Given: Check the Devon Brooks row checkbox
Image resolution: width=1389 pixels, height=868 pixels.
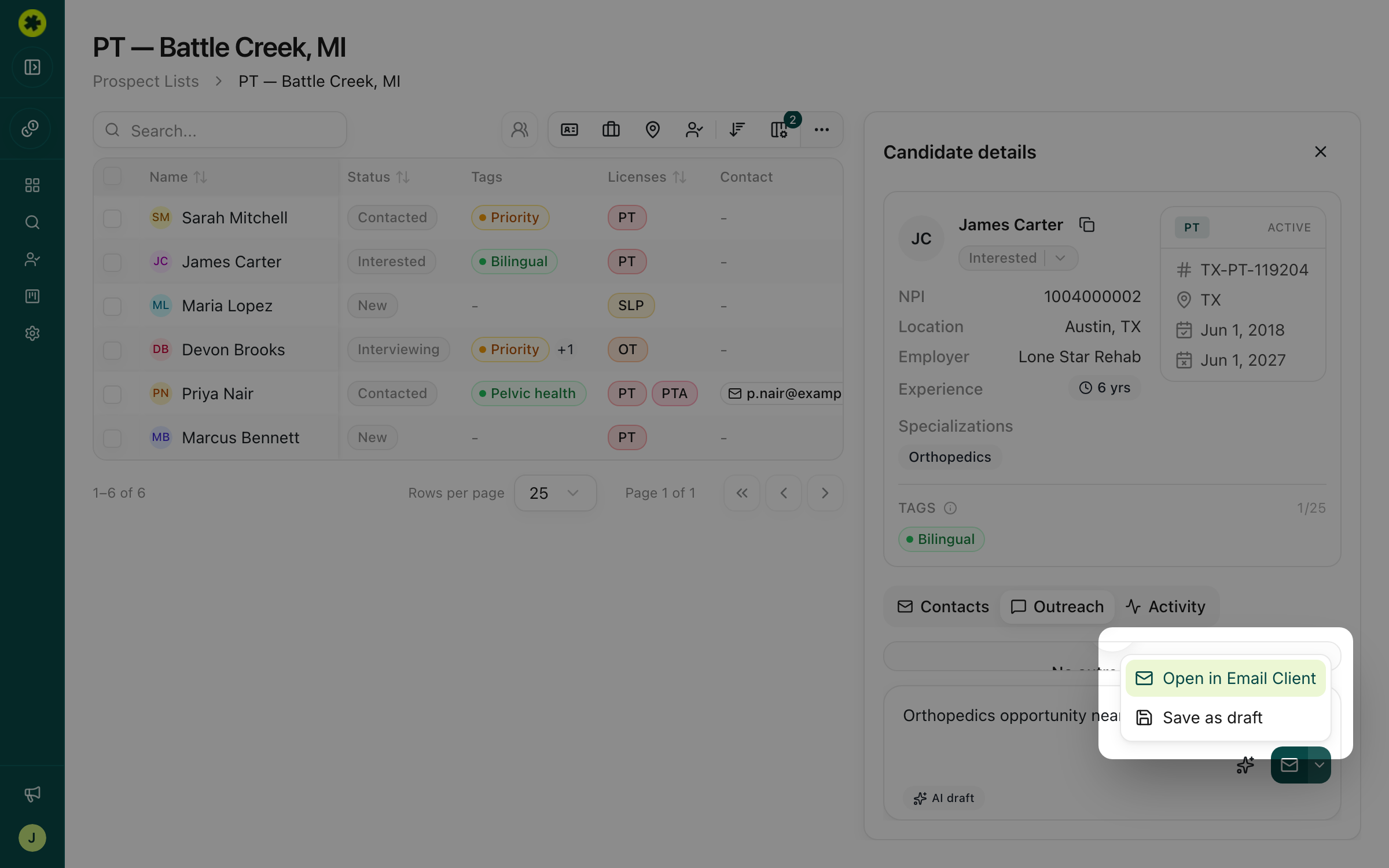Looking at the screenshot, I should point(112,350).
